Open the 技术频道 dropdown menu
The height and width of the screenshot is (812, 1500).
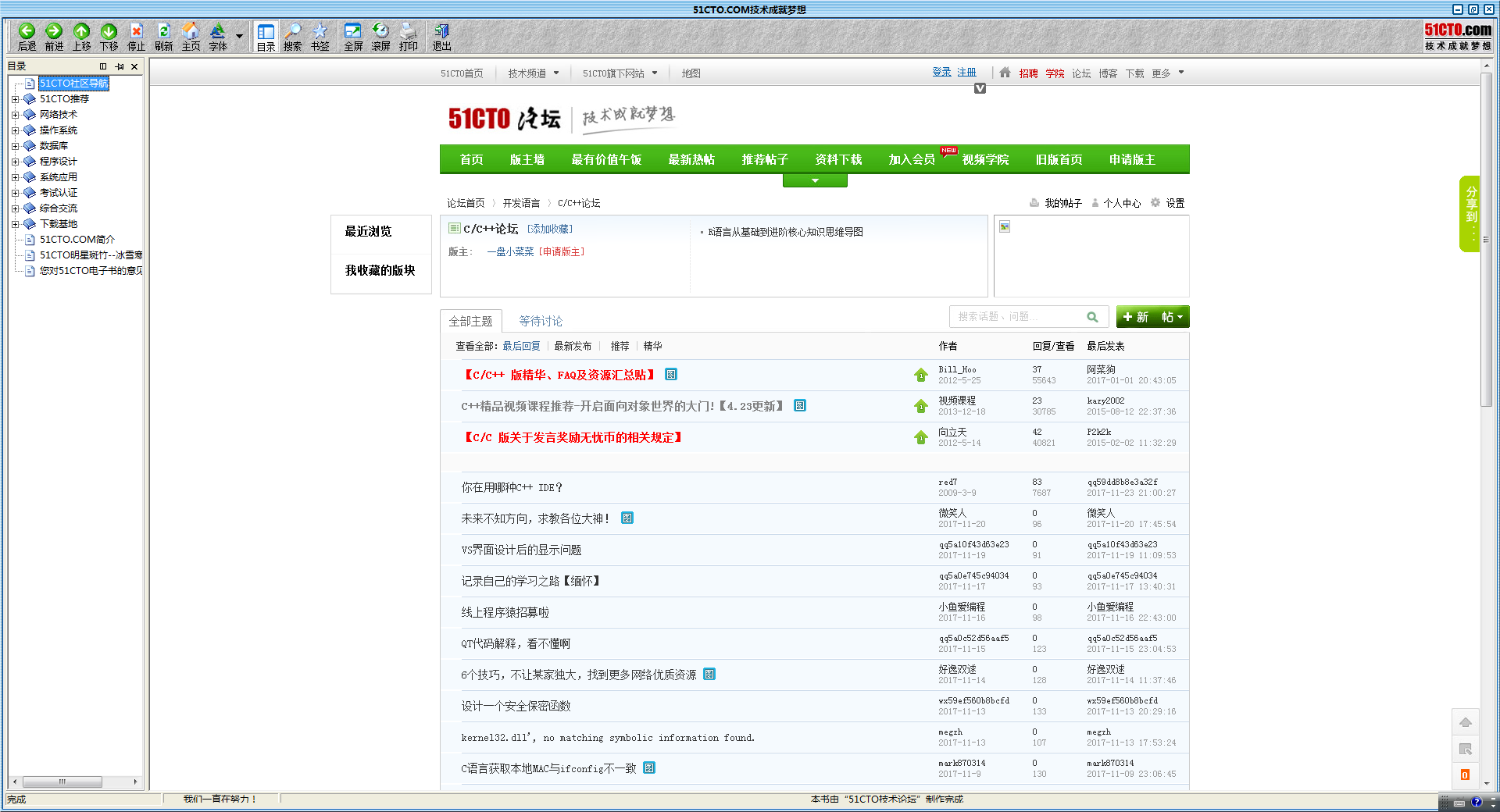[534, 73]
